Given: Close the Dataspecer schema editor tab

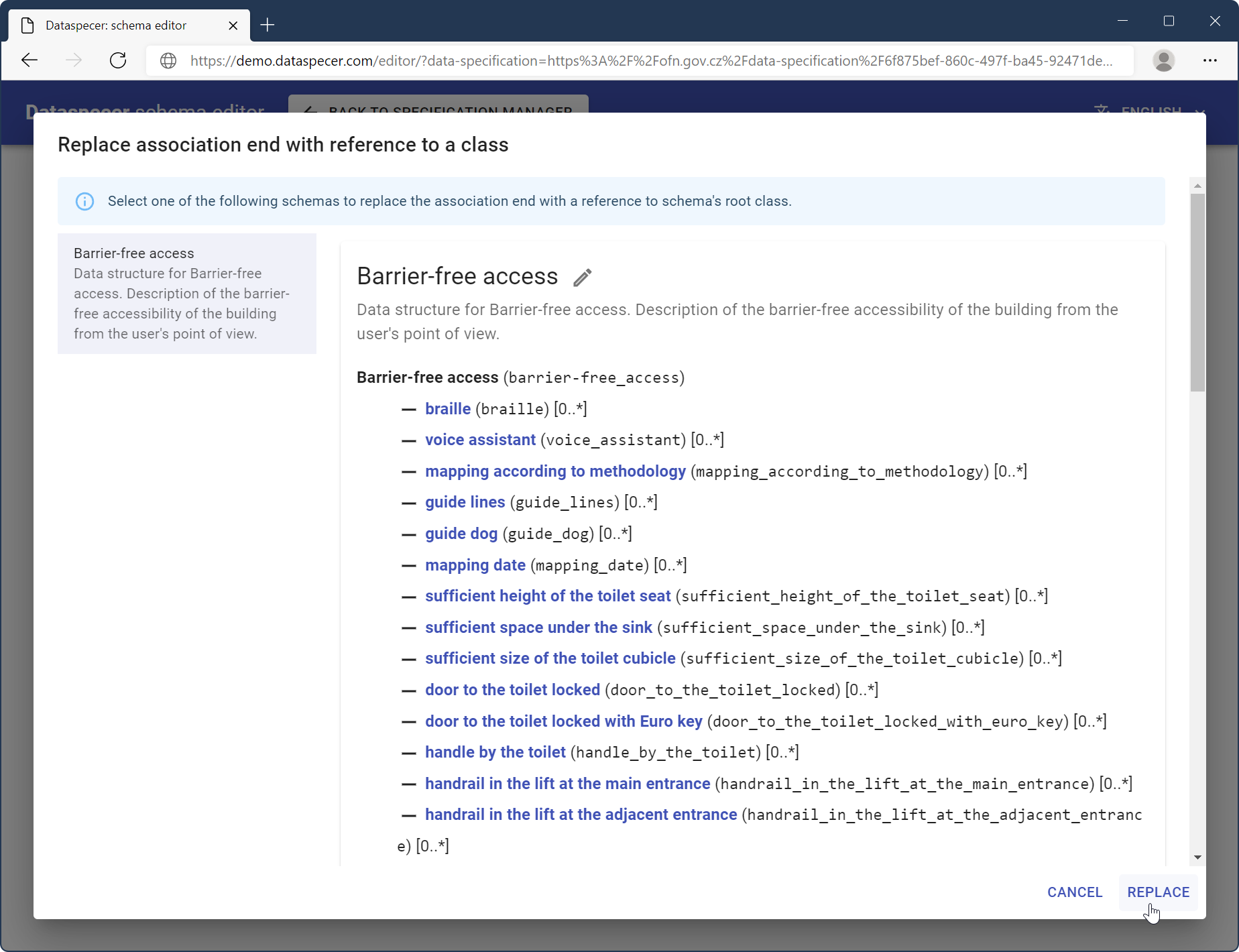Looking at the screenshot, I should coord(233,25).
